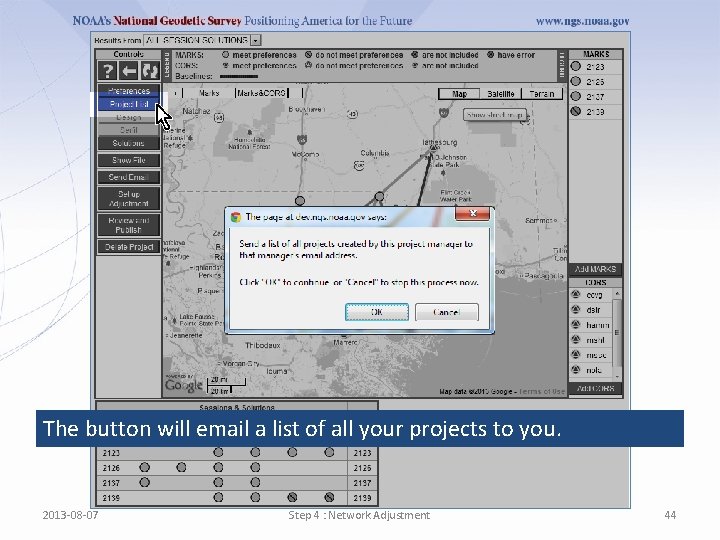Click the 2123 label in MARKS list
720x540 pixels.
[x=595, y=67]
